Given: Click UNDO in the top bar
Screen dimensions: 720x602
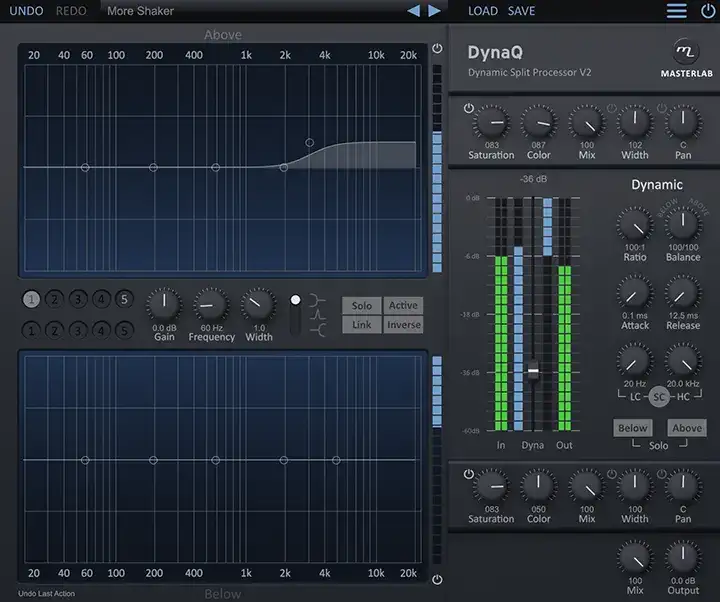Looking at the screenshot, I should click(x=26, y=11).
